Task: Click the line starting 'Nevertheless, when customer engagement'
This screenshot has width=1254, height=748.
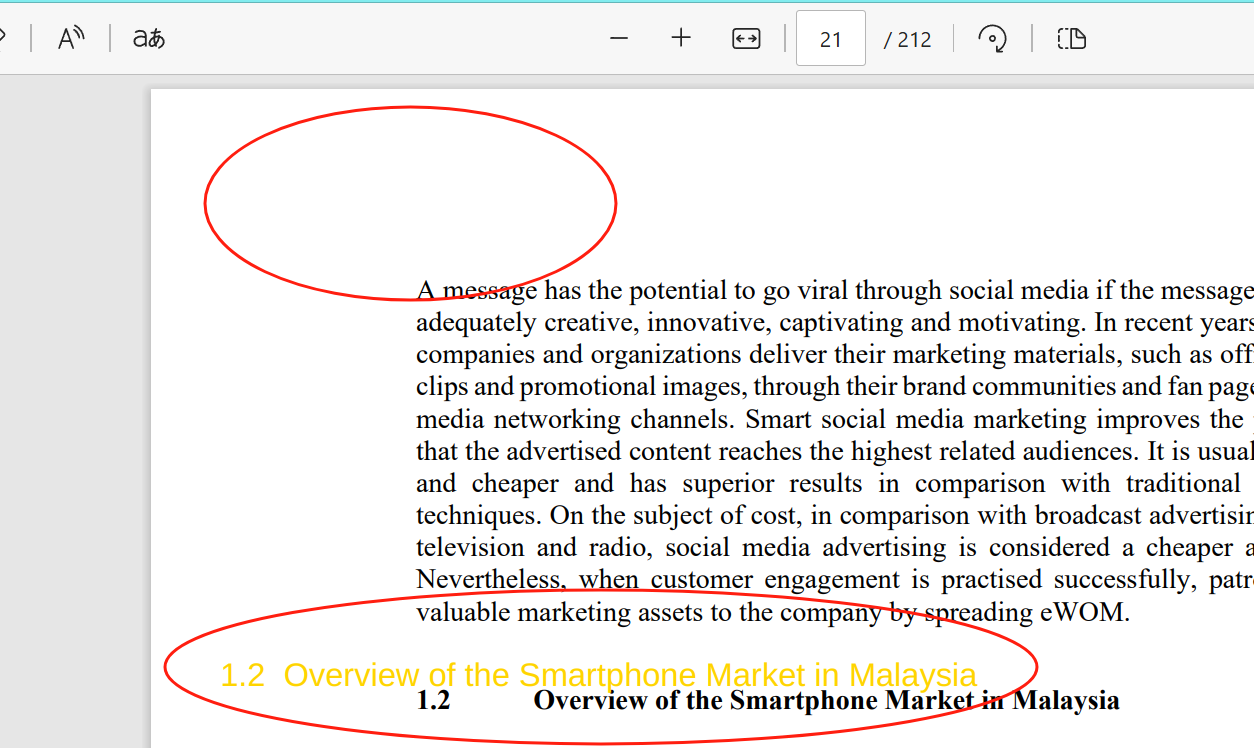Action: [835, 579]
